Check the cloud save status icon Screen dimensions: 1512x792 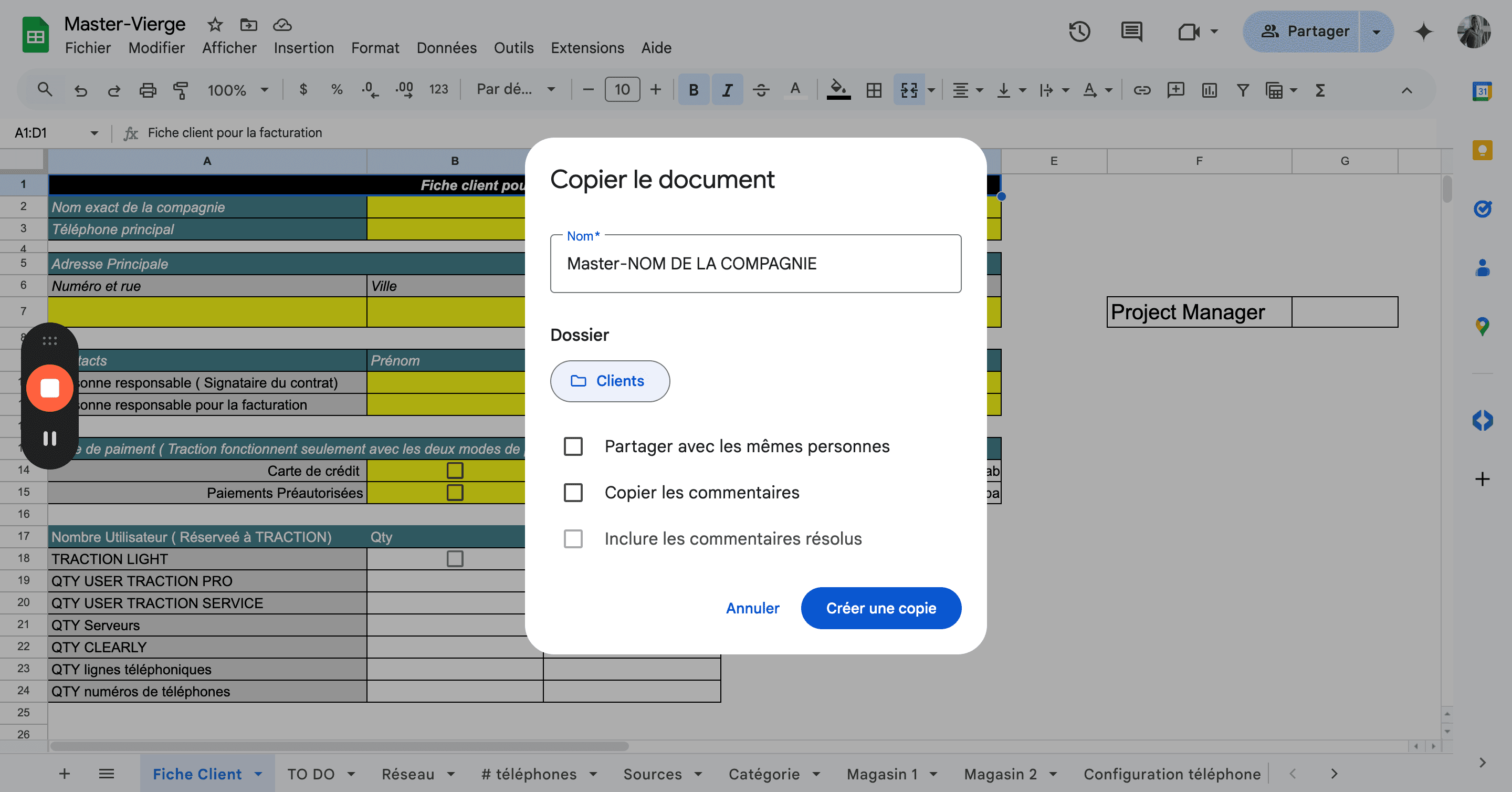click(282, 25)
